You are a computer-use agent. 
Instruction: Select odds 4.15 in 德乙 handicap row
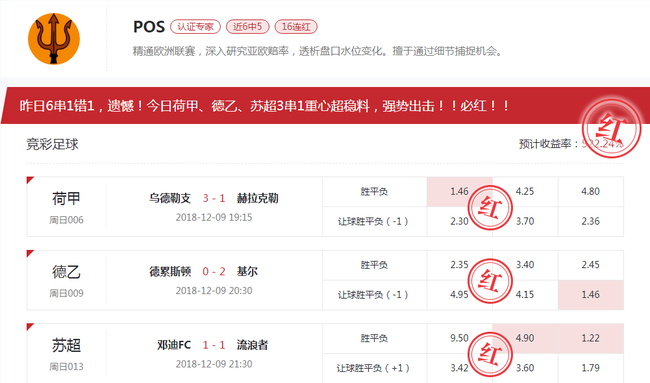tap(525, 295)
